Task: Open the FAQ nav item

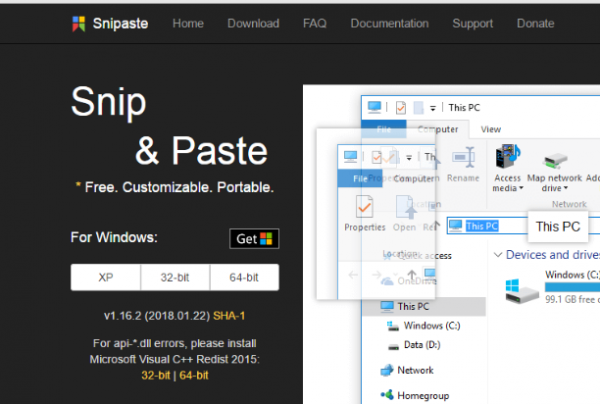Action: 315,24
